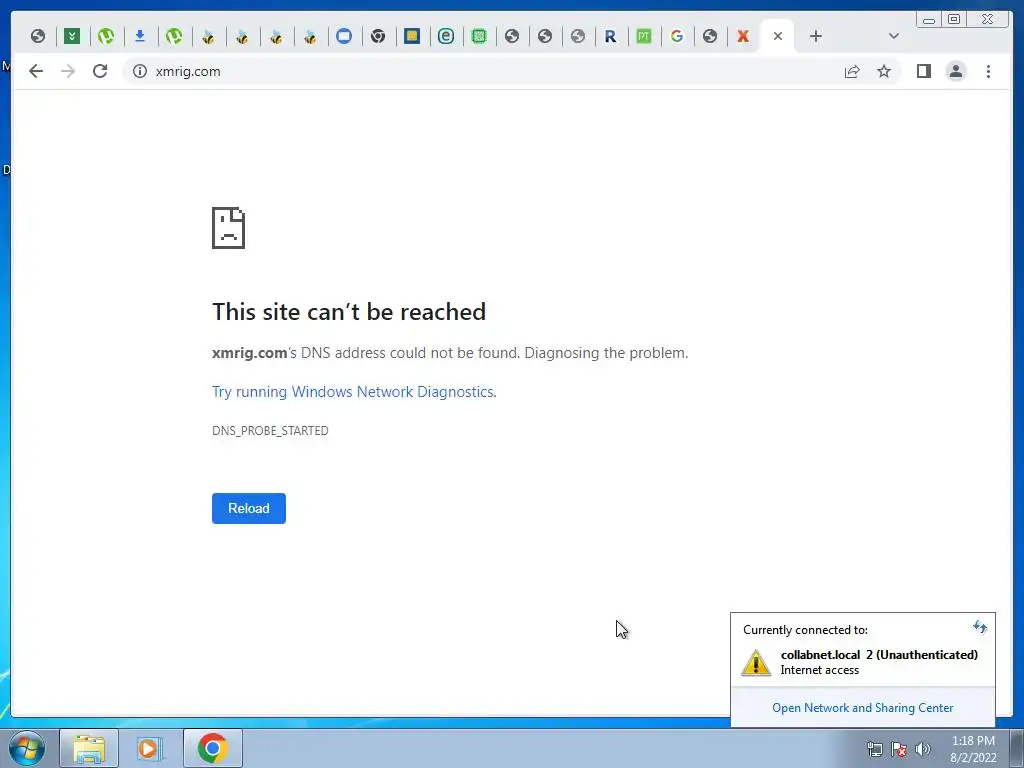1024x768 pixels.
Task: Click the refresh arrows in network popup
Action: 979,628
